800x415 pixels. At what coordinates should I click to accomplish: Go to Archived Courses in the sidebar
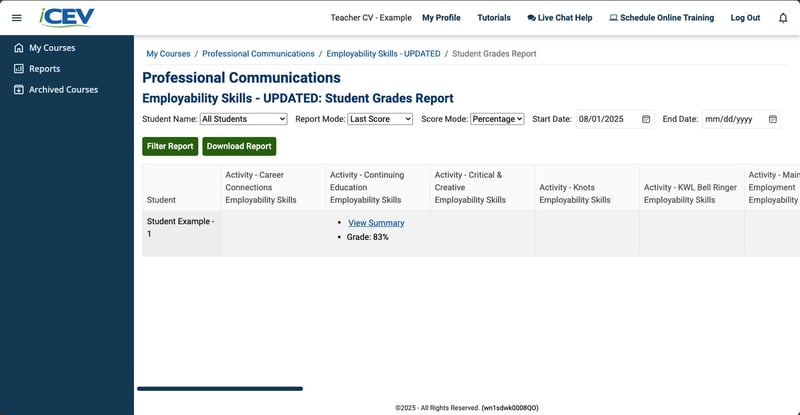point(63,89)
